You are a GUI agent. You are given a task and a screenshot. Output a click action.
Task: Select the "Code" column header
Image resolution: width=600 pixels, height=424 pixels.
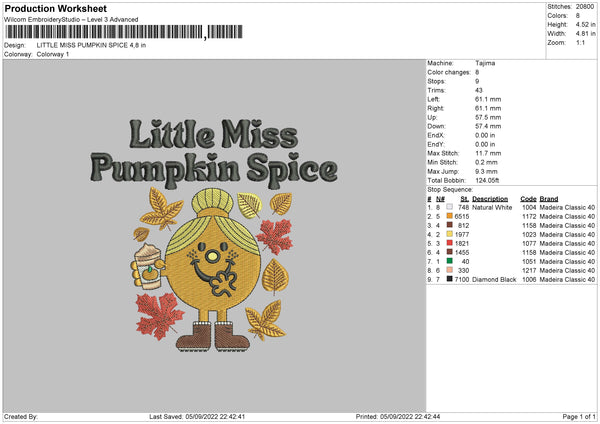(x=528, y=199)
